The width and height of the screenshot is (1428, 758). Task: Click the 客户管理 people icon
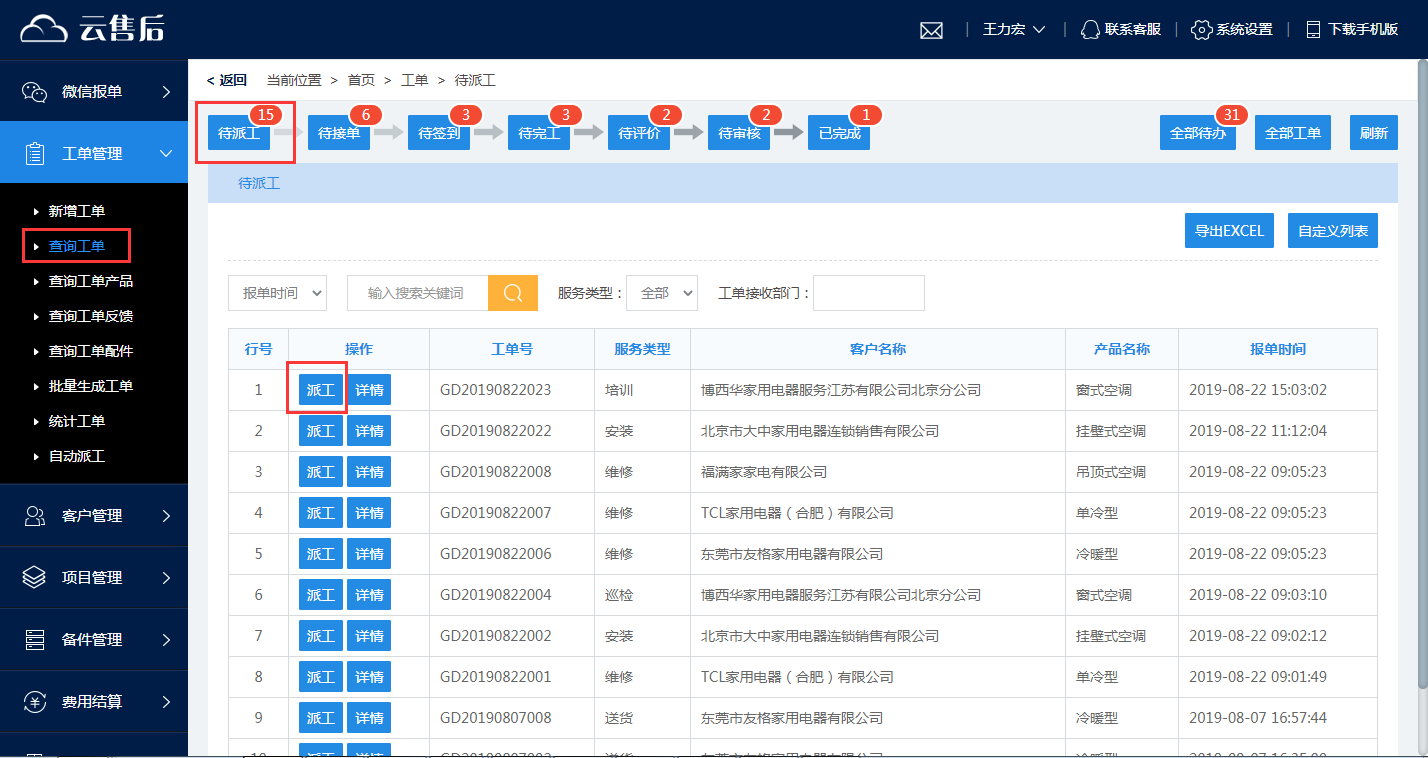(x=35, y=515)
